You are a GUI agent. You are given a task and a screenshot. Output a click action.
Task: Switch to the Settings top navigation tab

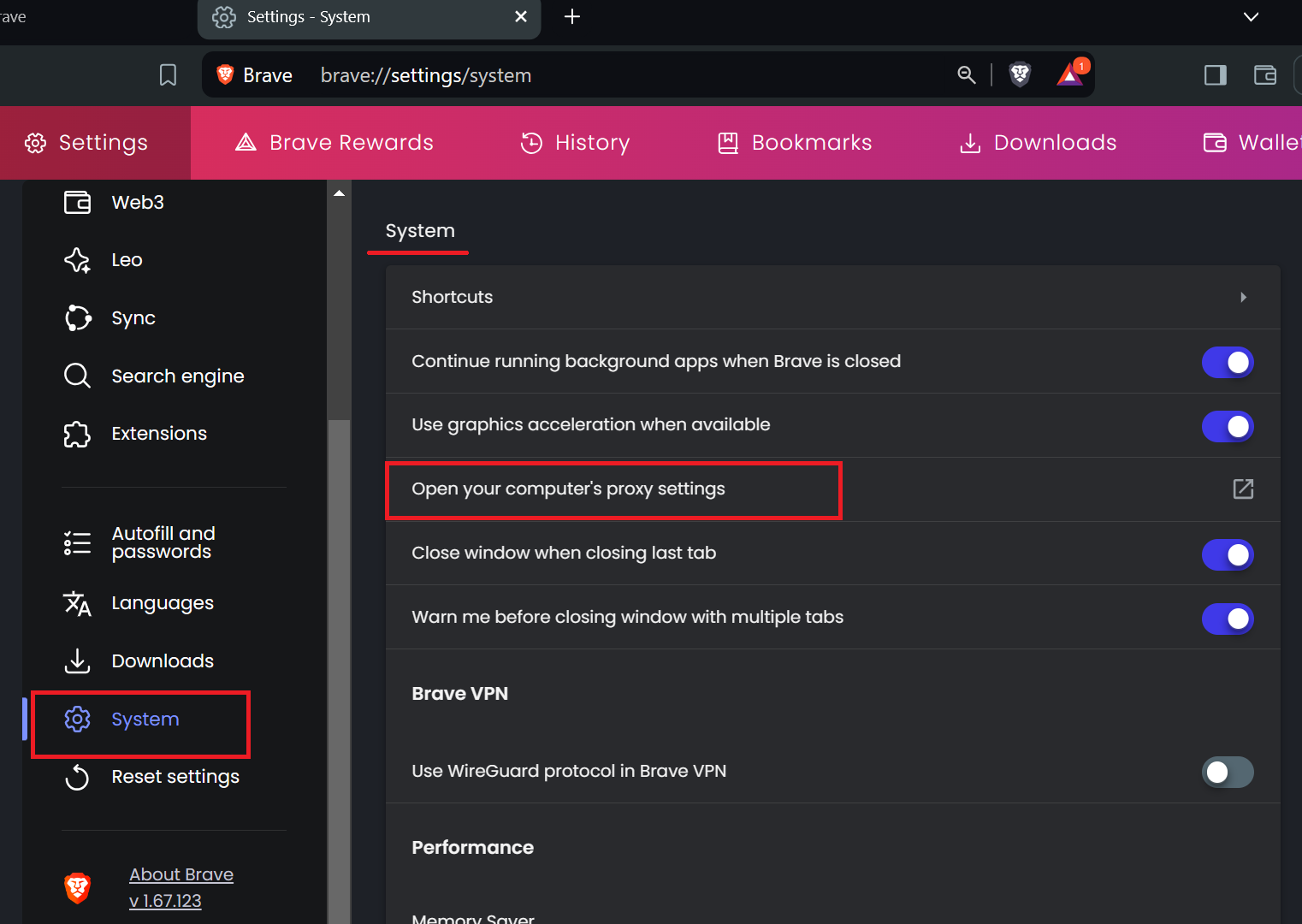(x=95, y=143)
